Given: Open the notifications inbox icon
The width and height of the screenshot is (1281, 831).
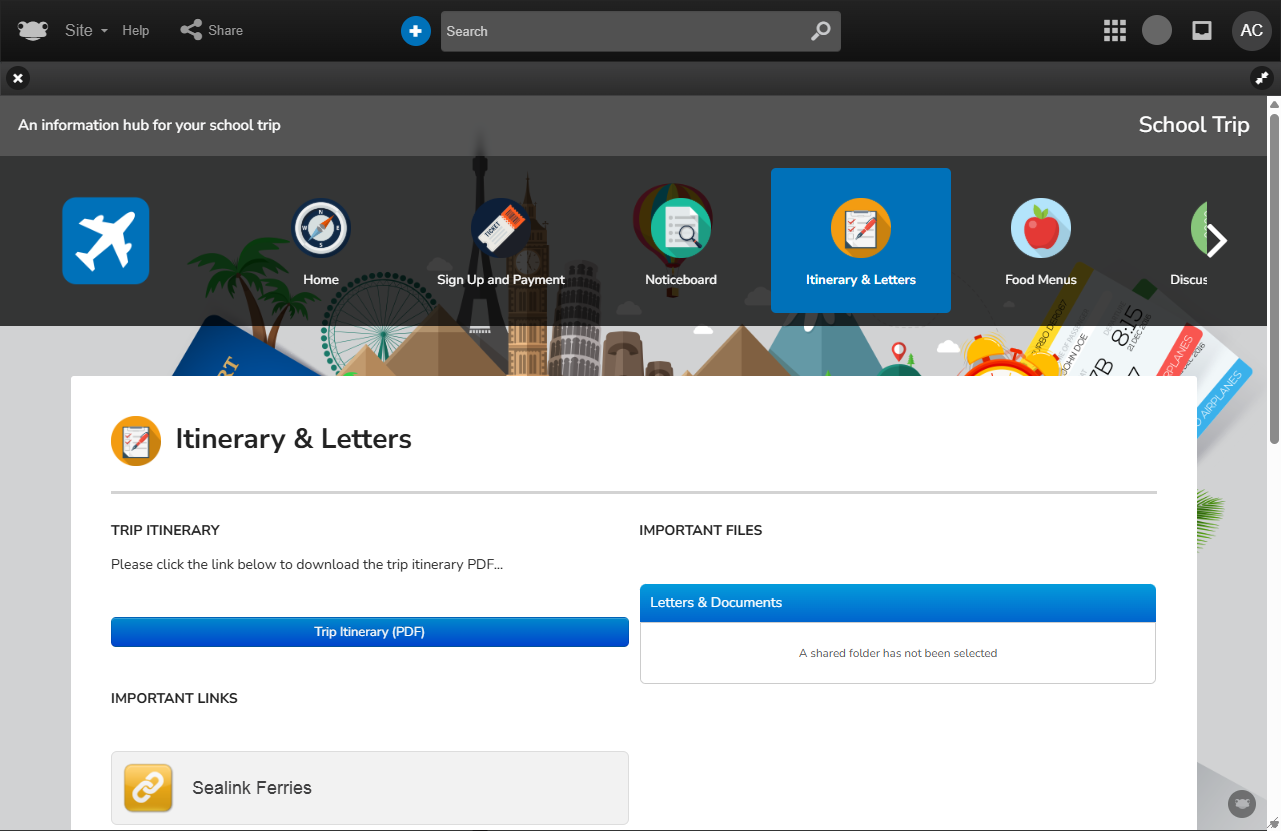Looking at the screenshot, I should tap(1202, 31).
